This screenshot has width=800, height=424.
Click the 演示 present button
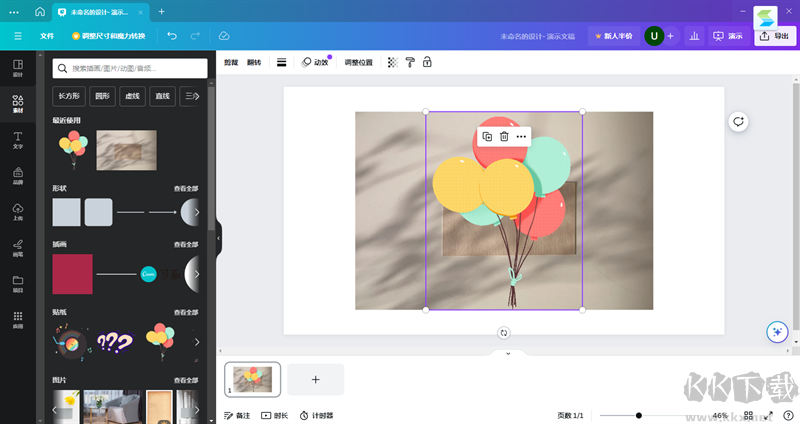pos(727,36)
